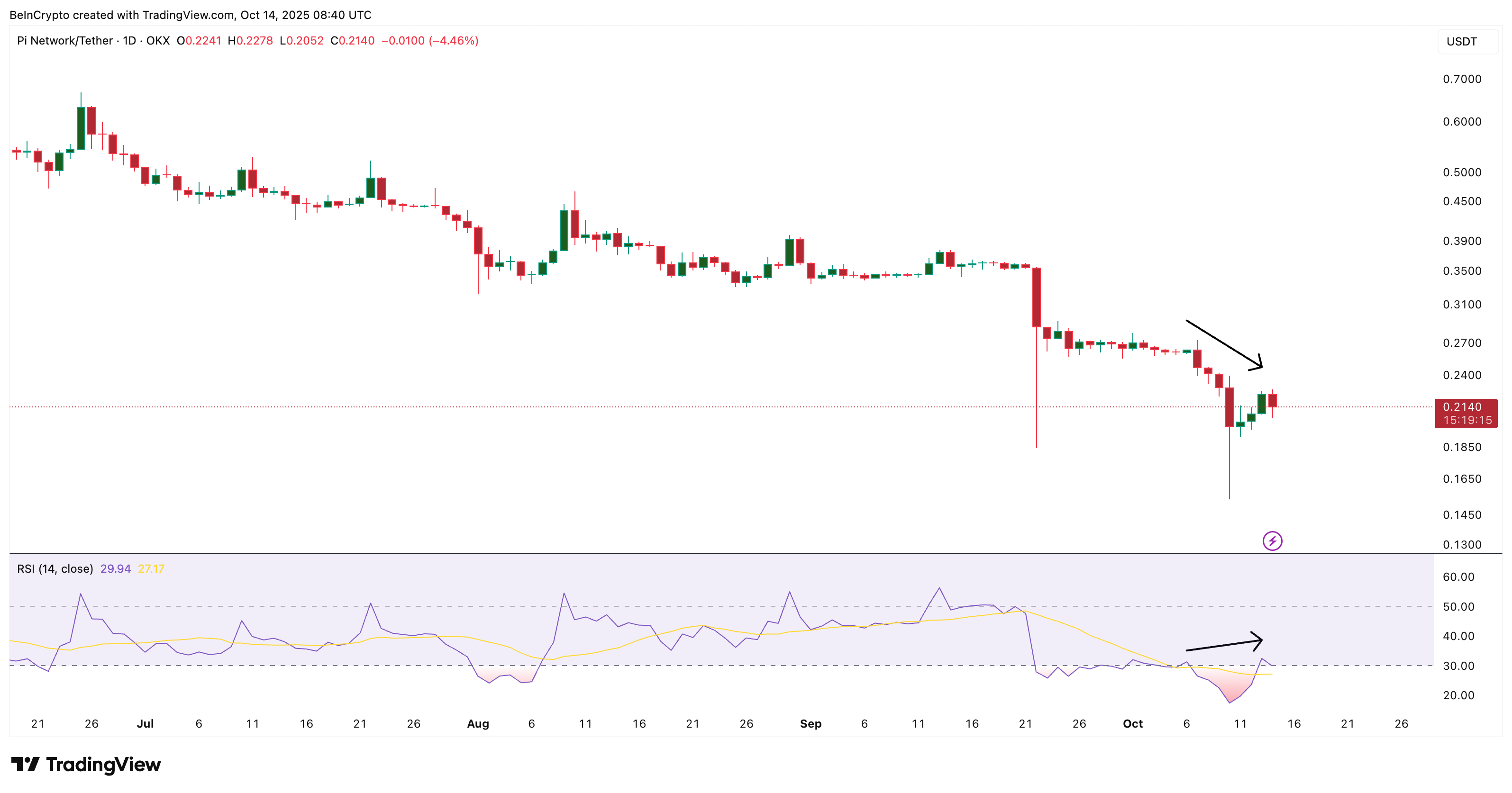The width and height of the screenshot is (1512, 793).
Task: Switch to the Oct label on the time axis
Action: point(1133,724)
